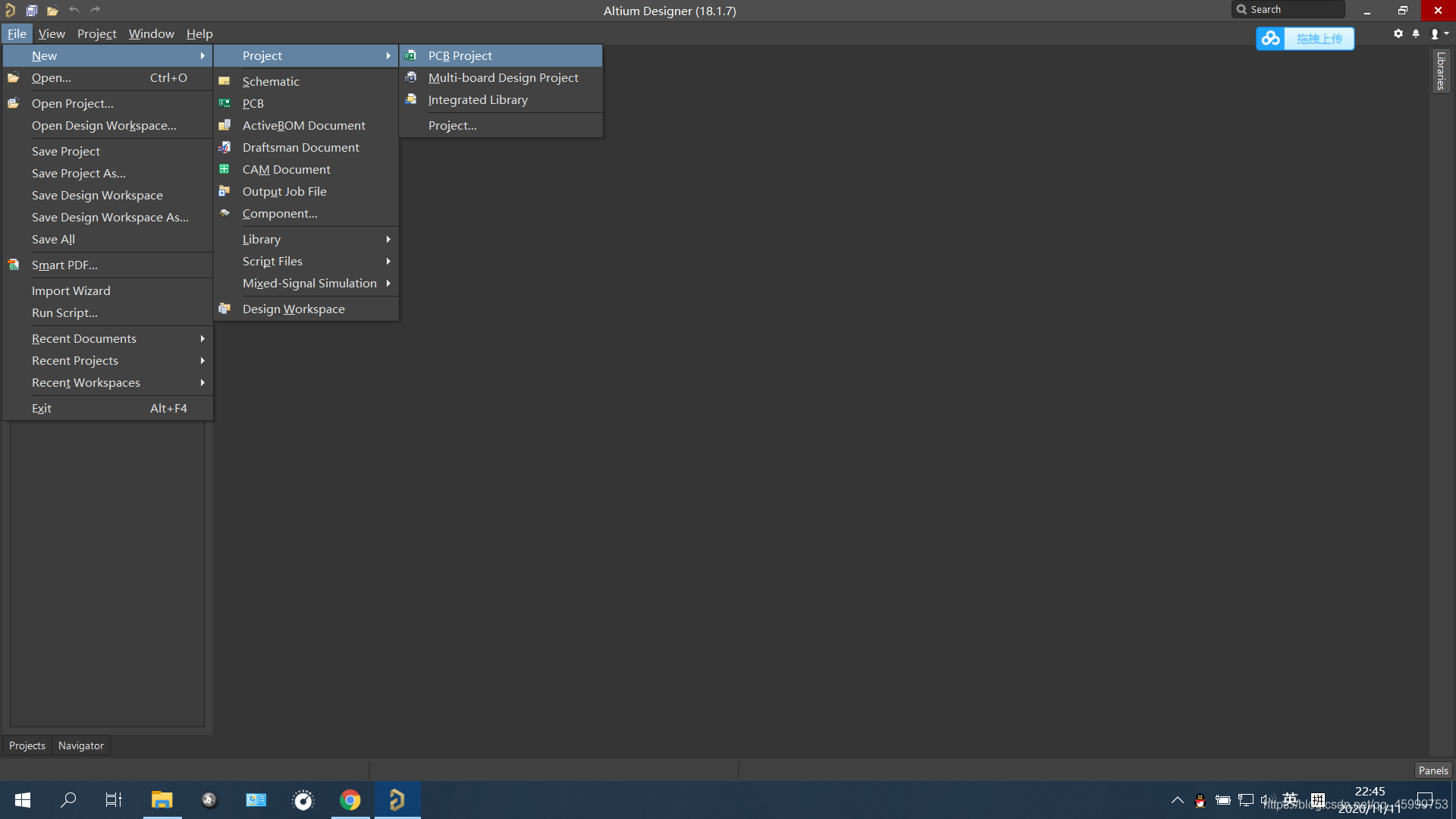Choose Multi-board Design Project entry

click(503, 77)
